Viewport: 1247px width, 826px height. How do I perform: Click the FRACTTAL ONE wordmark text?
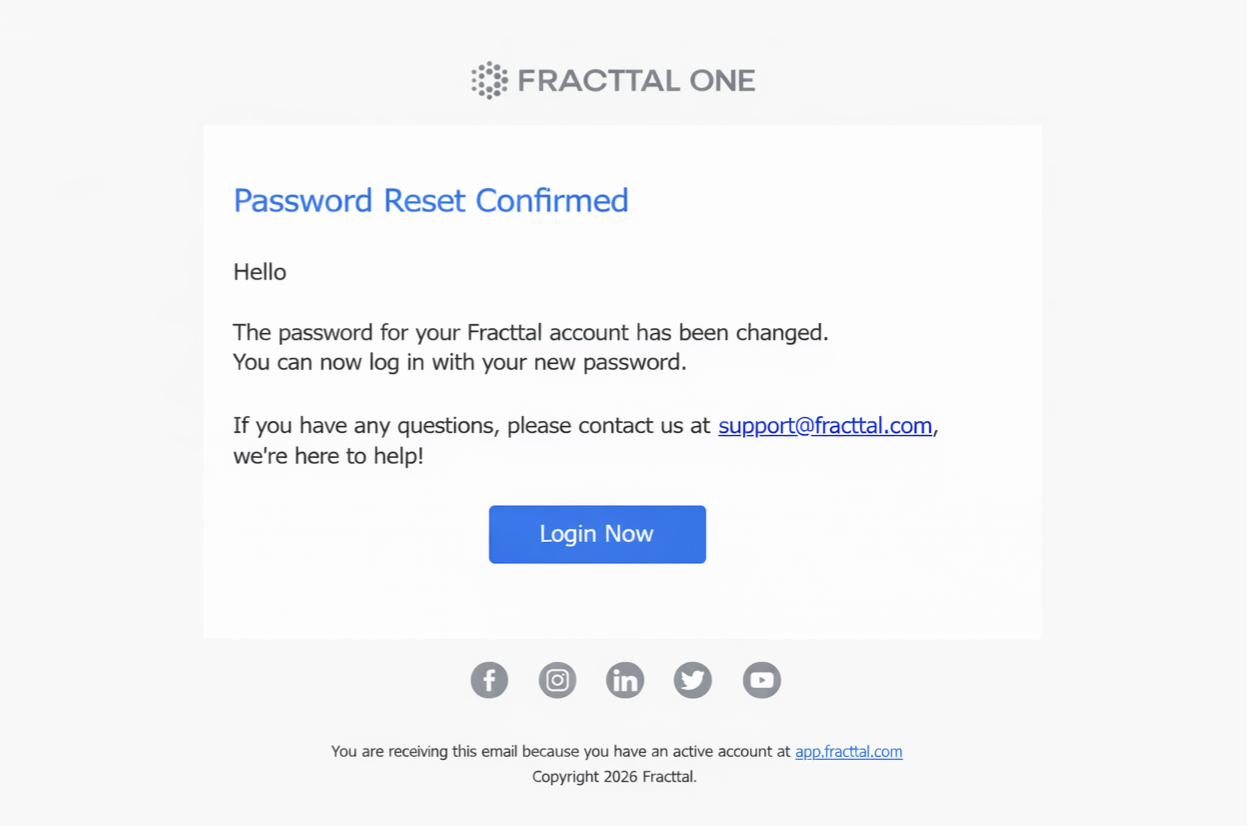pos(636,81)
